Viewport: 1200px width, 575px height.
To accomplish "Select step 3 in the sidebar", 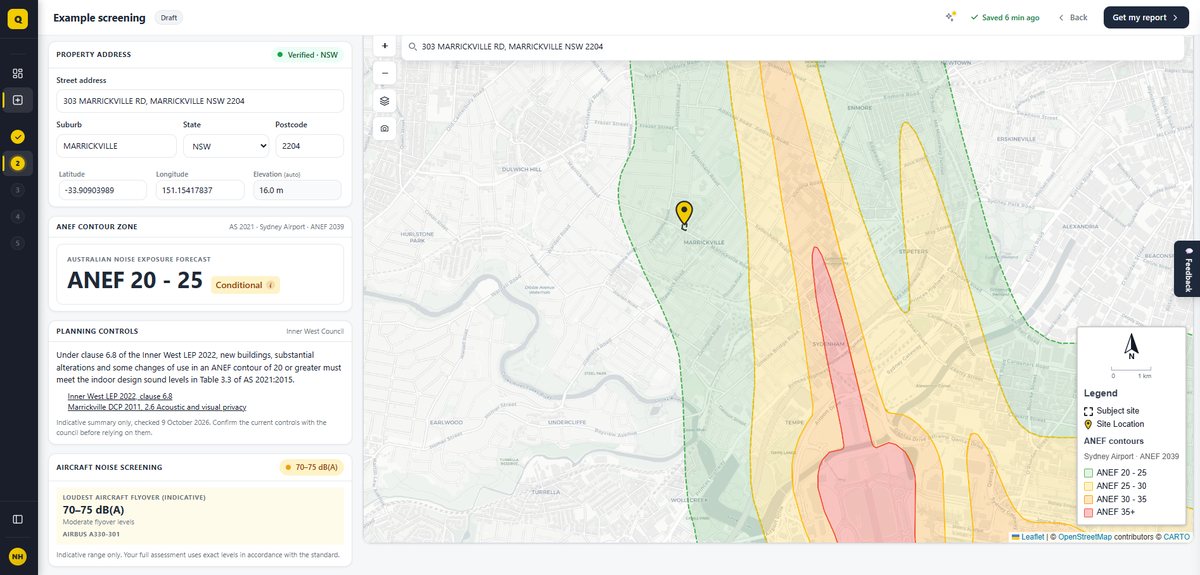I will (18, 190).
